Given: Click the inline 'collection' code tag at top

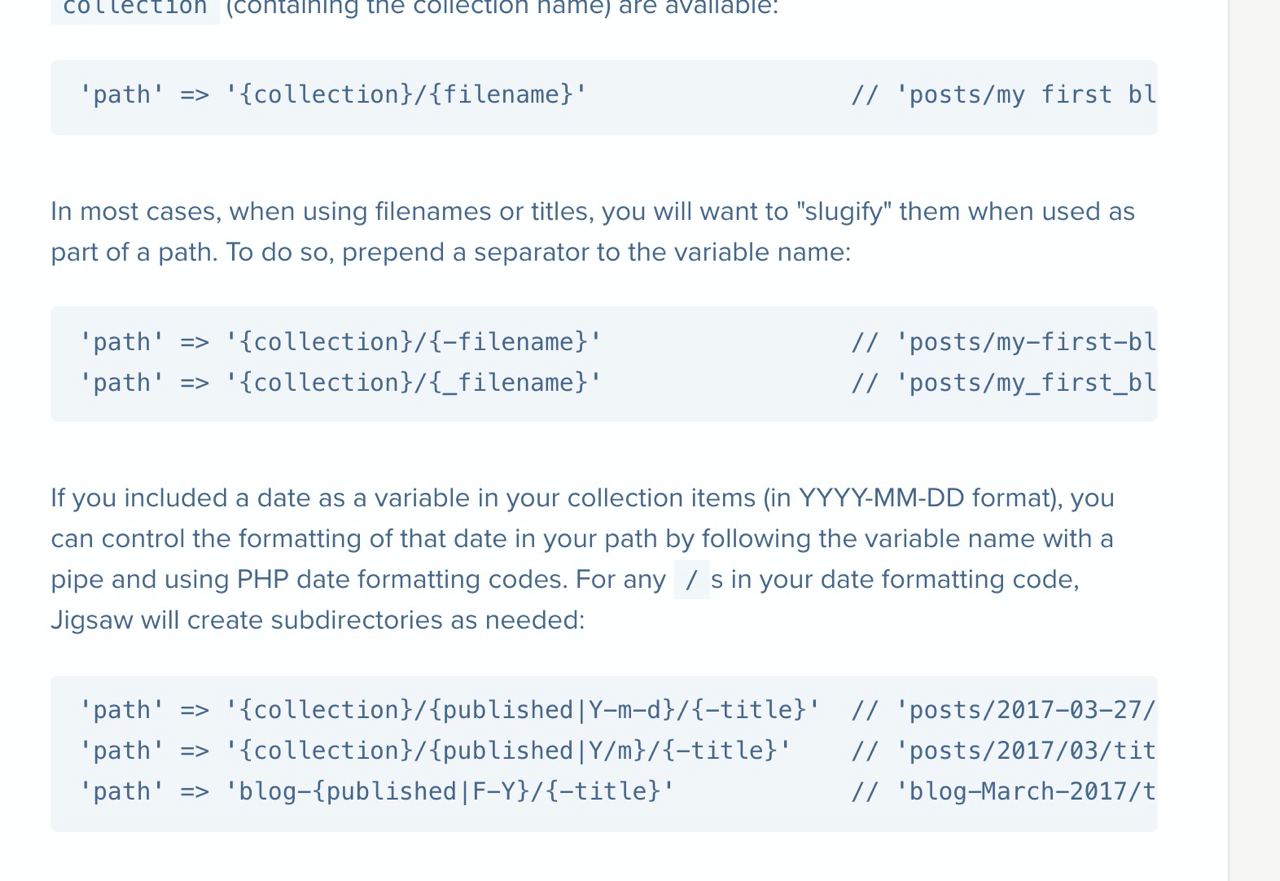Looking at the screenshot, I should click(135, 8).
